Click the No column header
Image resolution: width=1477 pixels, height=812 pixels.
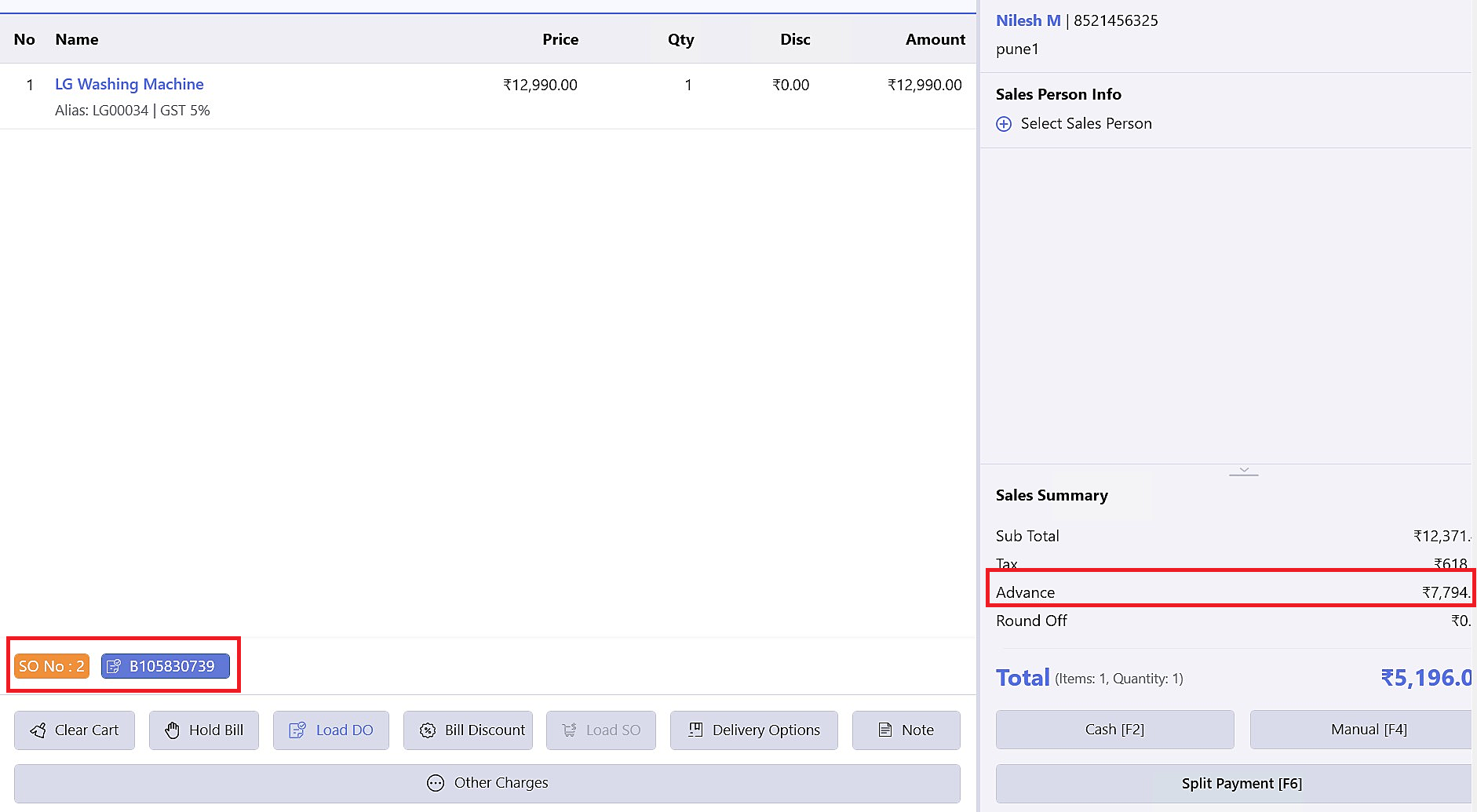[x=24, y=39]
